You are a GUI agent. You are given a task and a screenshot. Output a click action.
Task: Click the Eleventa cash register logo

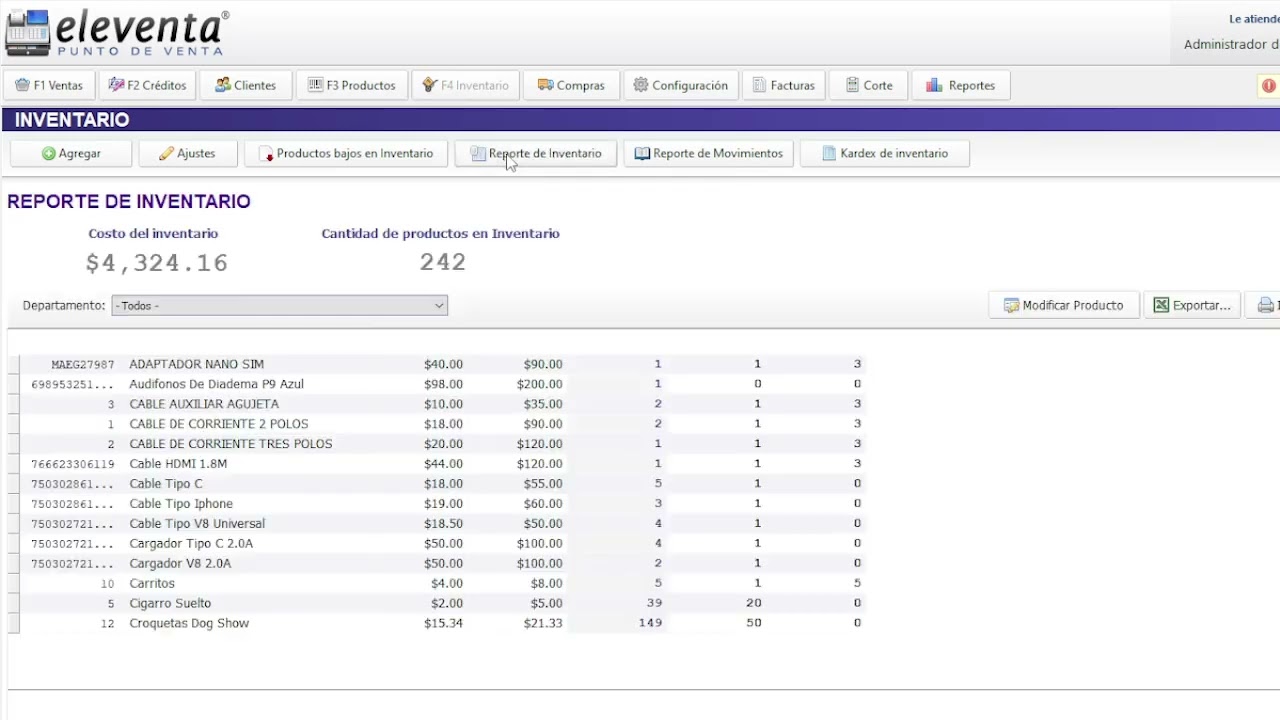27,33
